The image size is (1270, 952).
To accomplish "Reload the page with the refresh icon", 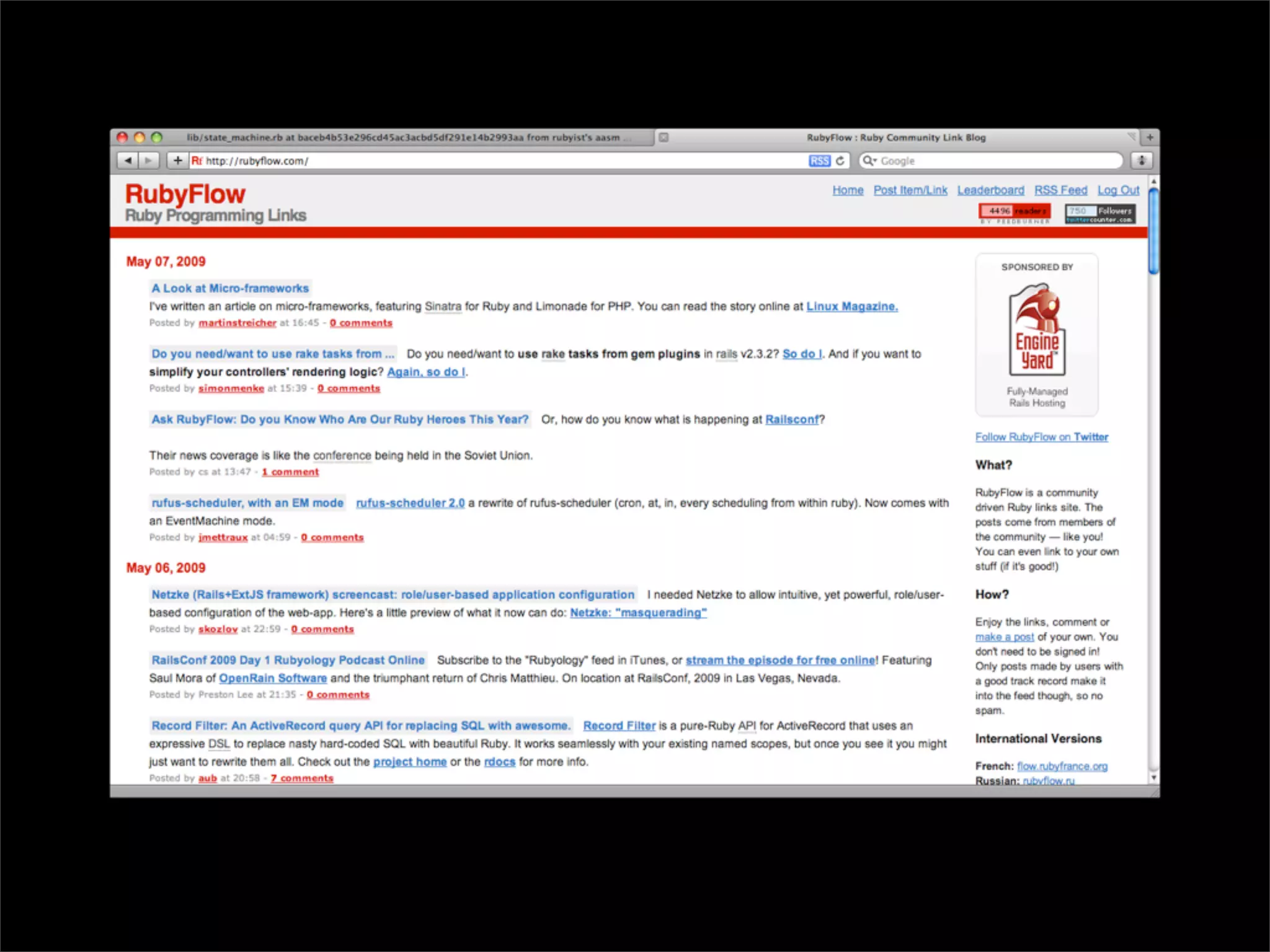I will pyautogui.click(x=840, y=161).
